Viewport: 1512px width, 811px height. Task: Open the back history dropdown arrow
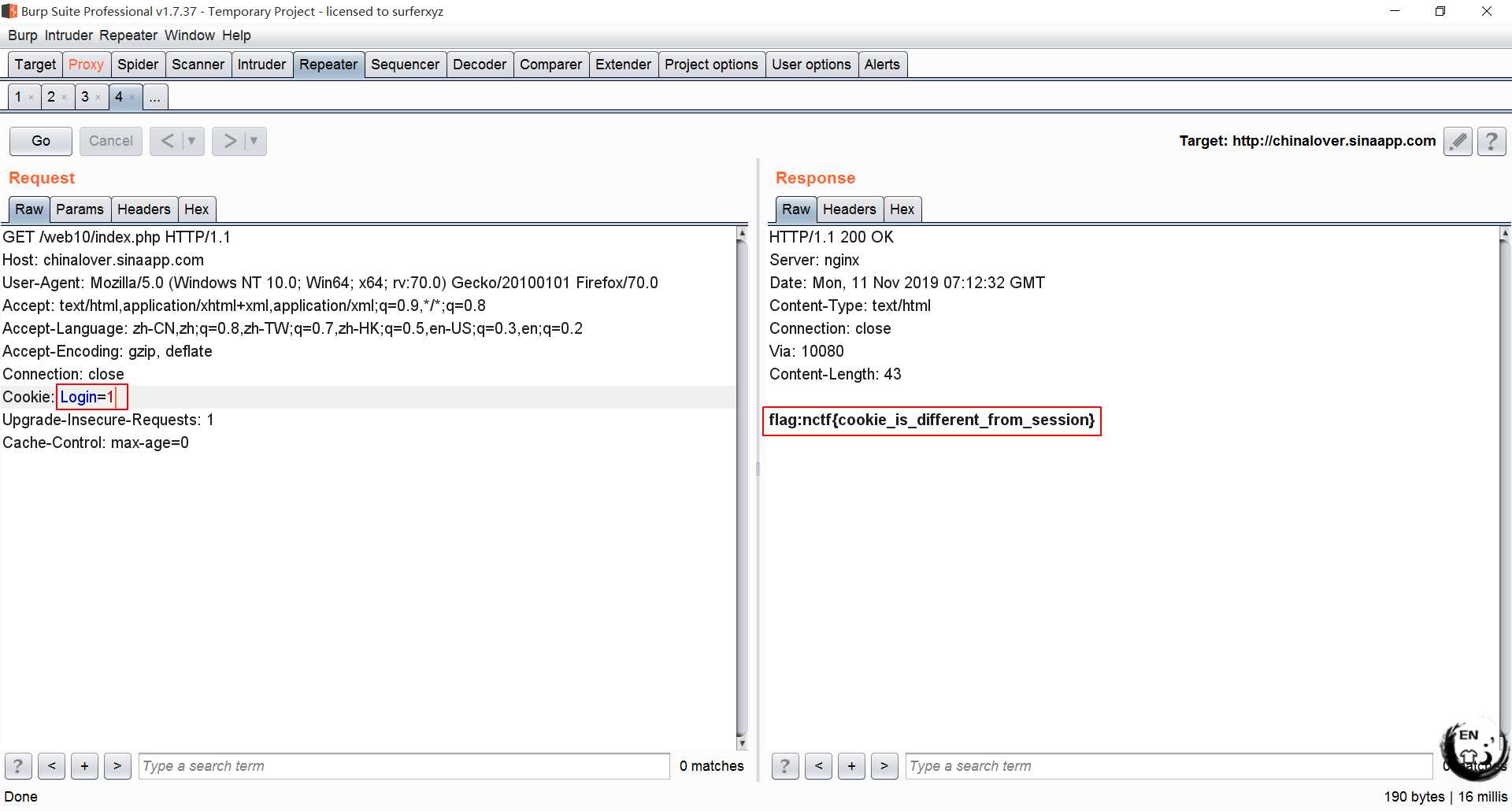(x=192, y=141)
